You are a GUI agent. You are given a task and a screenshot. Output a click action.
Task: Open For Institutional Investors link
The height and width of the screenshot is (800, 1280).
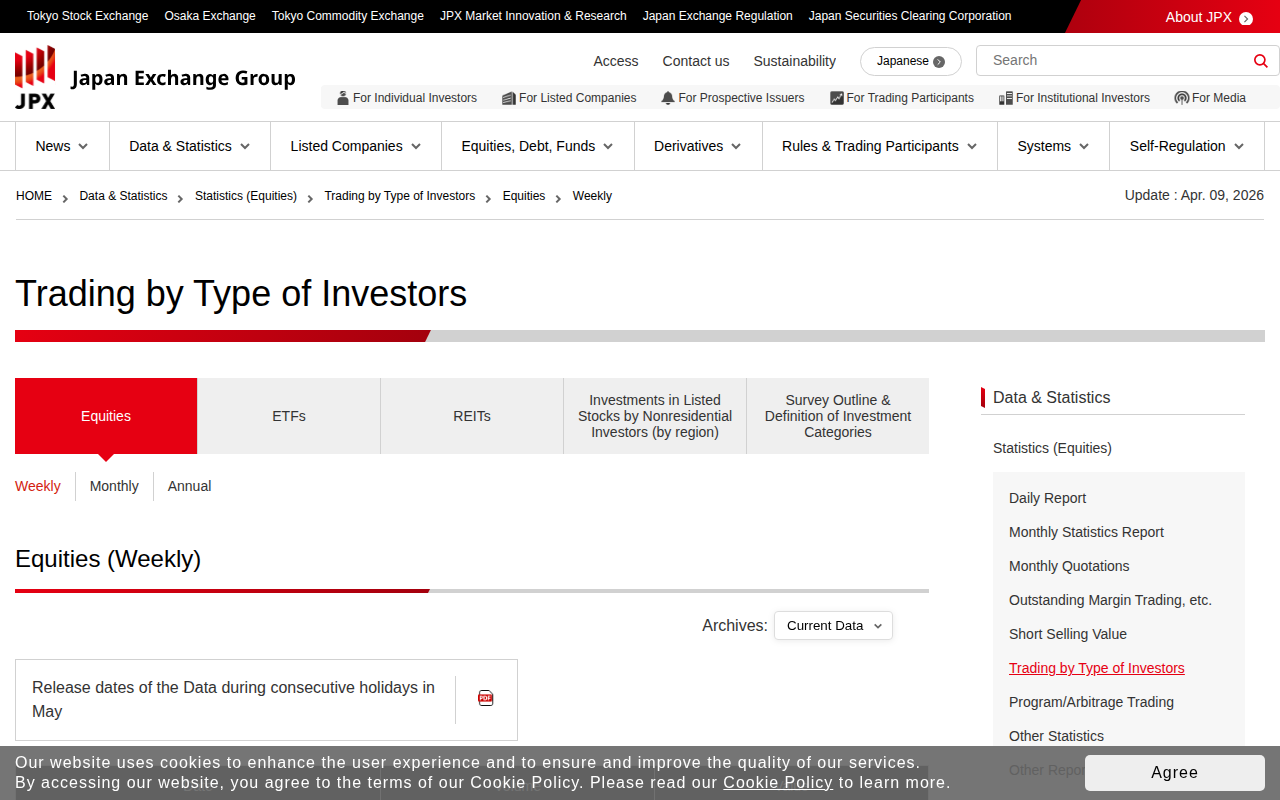(1074, 98)
